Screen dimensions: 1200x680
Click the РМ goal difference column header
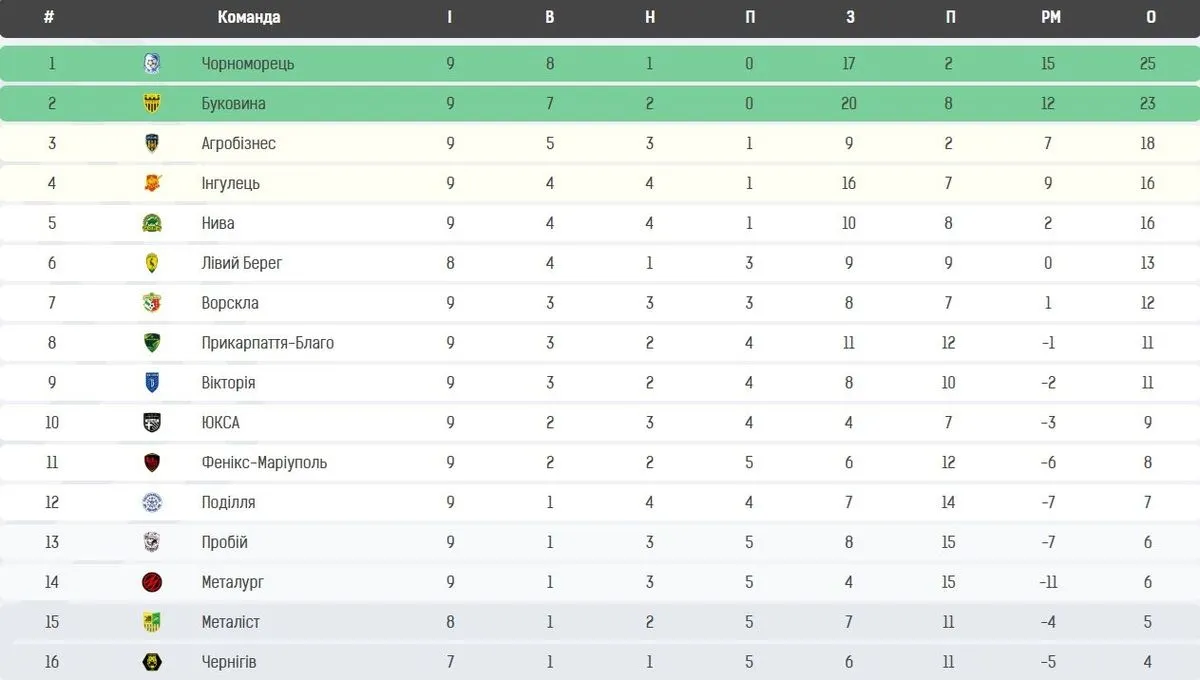(x=1050, y=17)
